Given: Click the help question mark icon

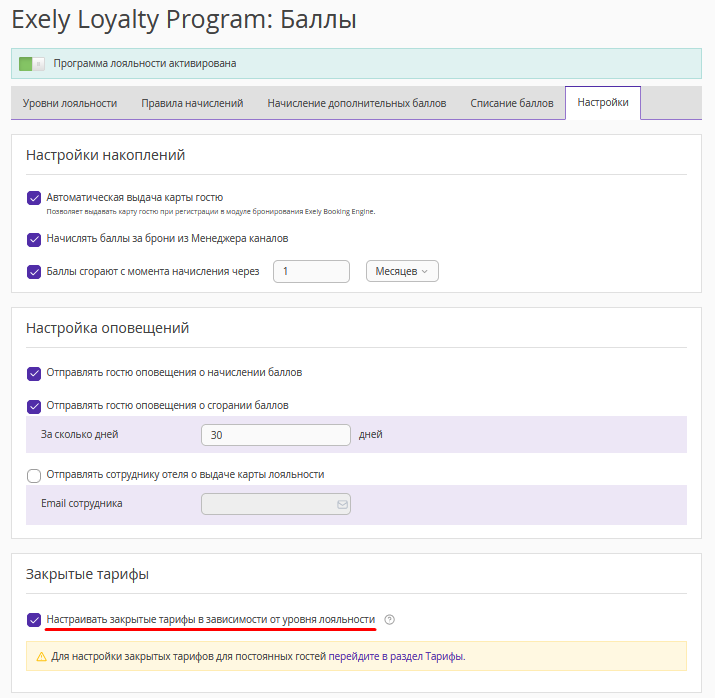Looking at the screenshot, I should pyautogui.click(x=389, y=620).
